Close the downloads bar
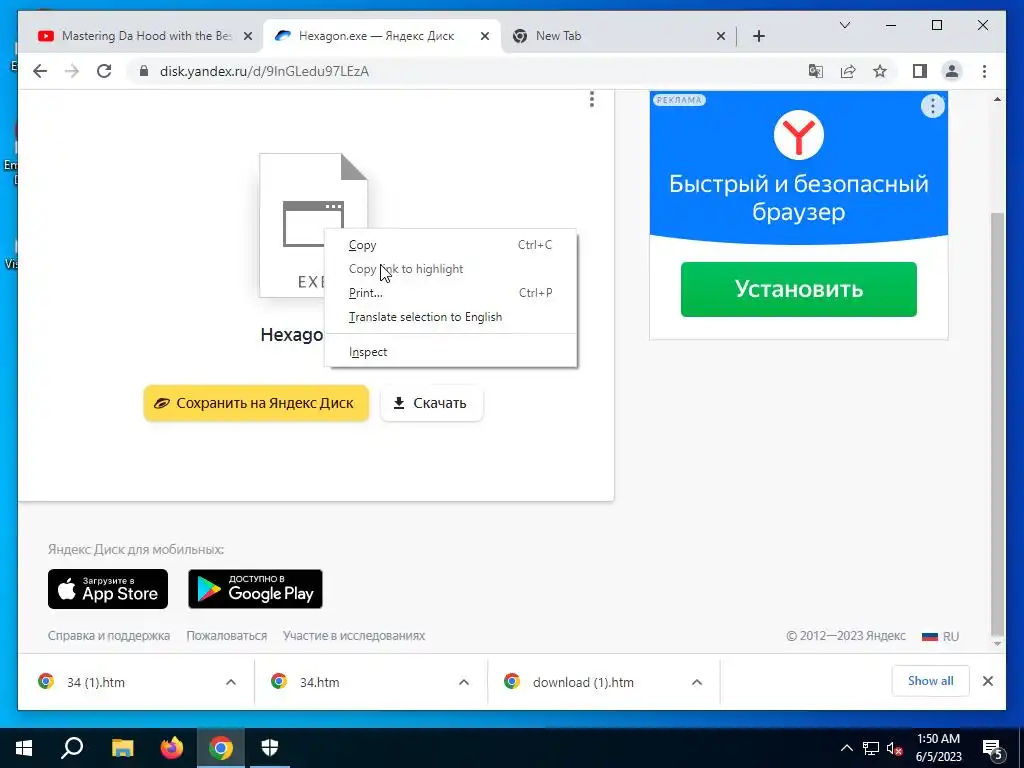The width and height of the screenshot is (1024, 768). [x=988, y=681]
